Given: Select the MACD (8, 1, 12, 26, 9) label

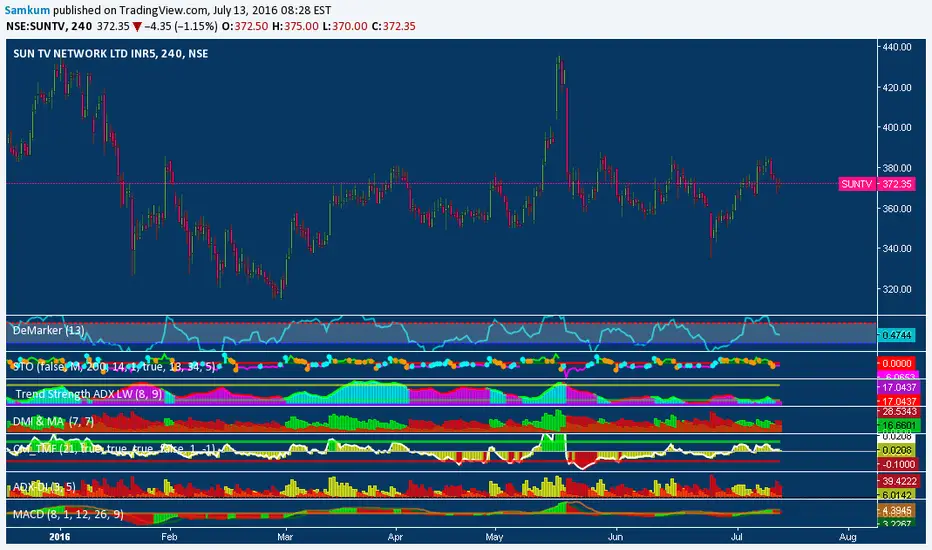Looking at the screenshot, I should point(68,514).
